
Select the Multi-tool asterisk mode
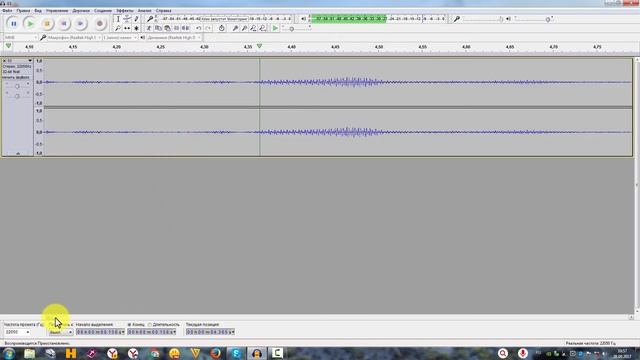(136, 28)
